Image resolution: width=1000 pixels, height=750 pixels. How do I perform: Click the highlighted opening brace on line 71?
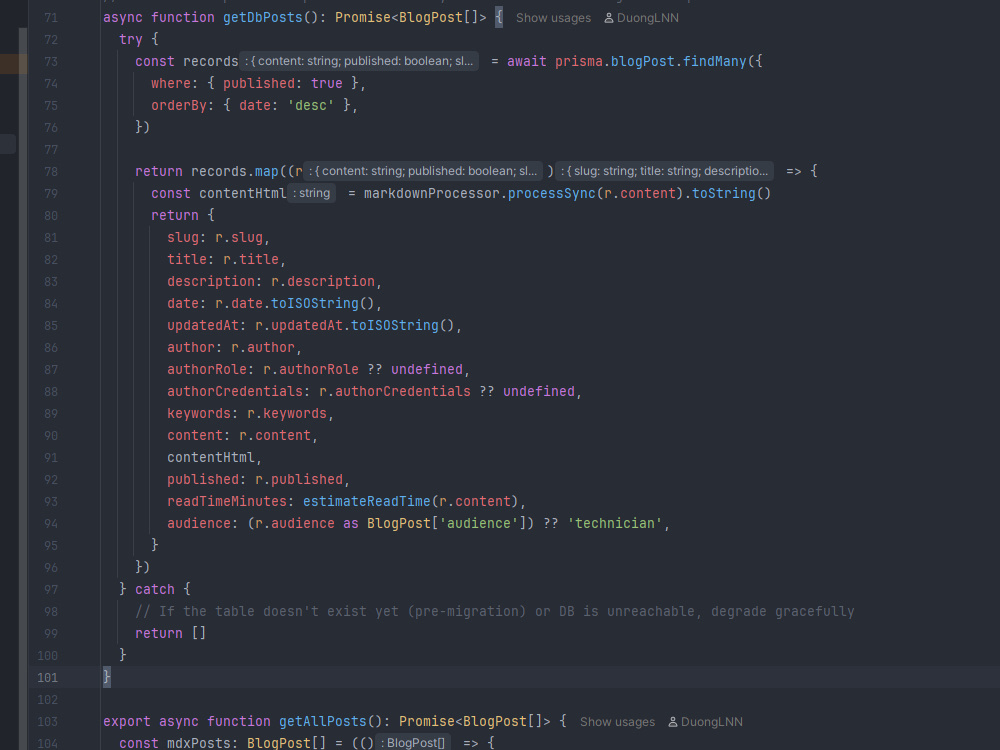499,17
